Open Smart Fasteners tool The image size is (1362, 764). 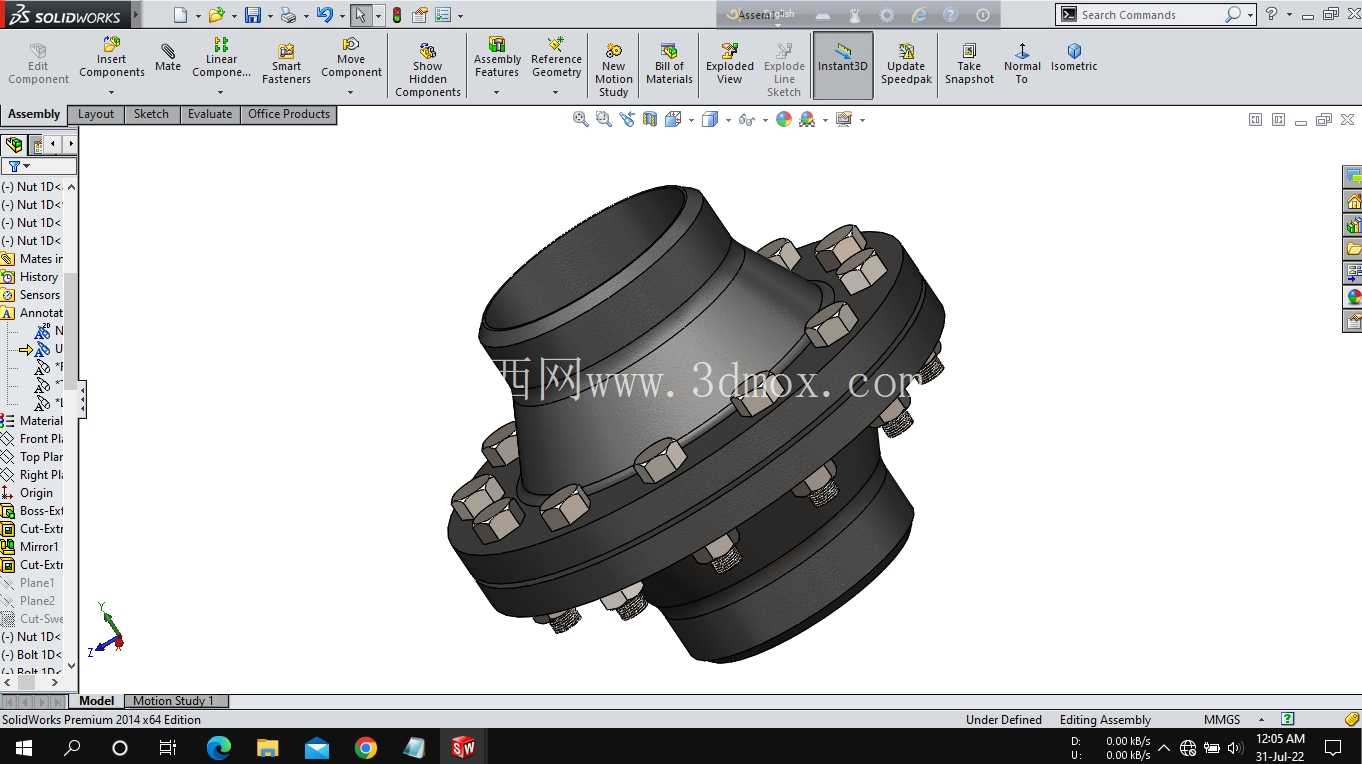click(286, 64)
